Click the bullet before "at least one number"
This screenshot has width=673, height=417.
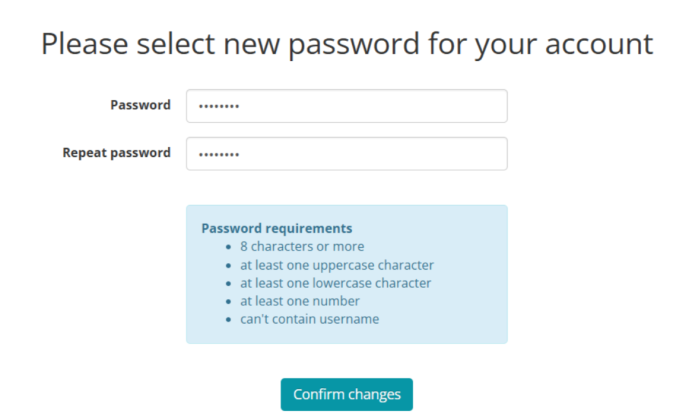coord(230,302)
